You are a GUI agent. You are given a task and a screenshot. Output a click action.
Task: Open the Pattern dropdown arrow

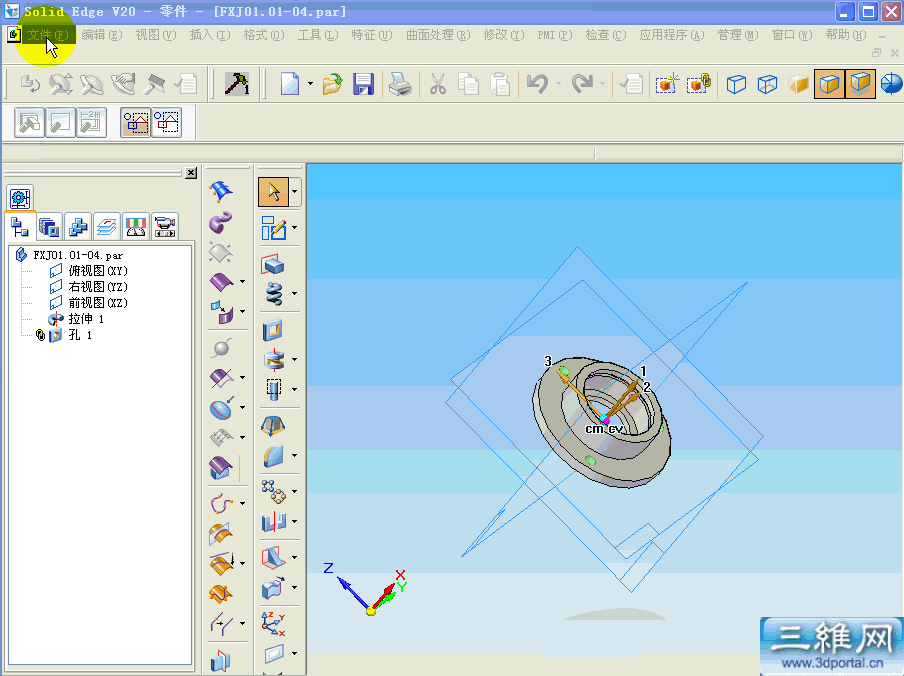(295, 492)
